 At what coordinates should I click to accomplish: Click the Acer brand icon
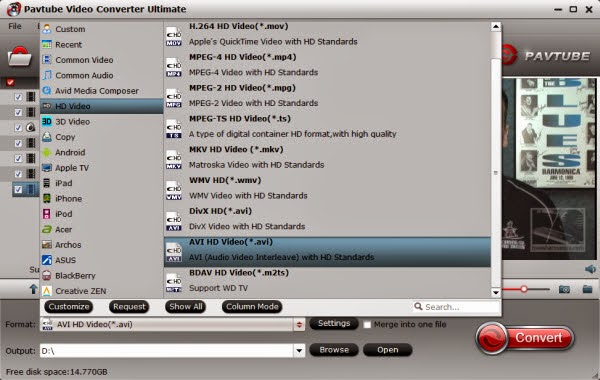47,229
